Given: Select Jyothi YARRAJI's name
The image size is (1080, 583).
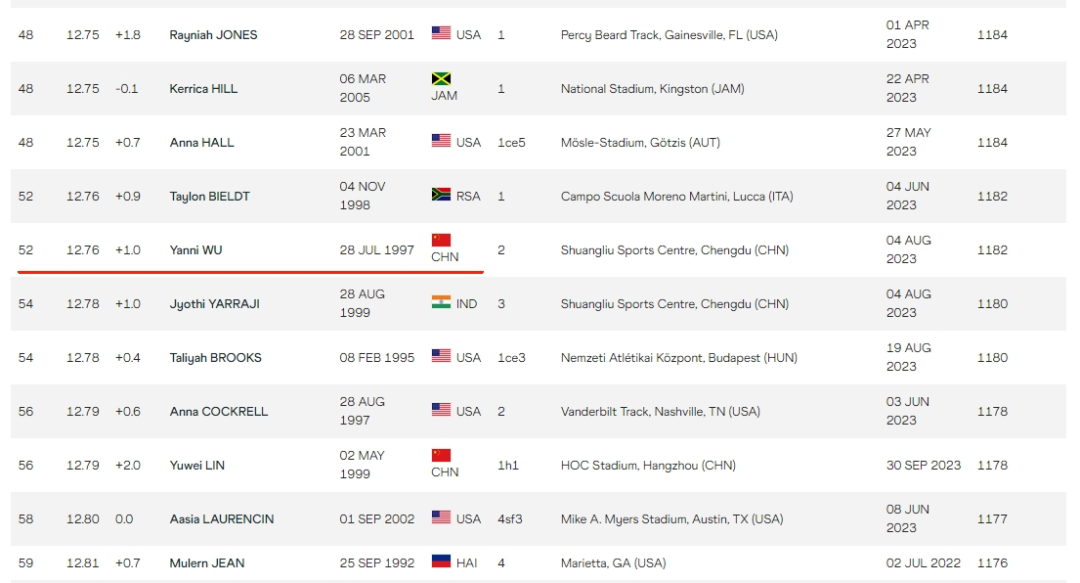Looking at the screenshot, I should (214, 304).
